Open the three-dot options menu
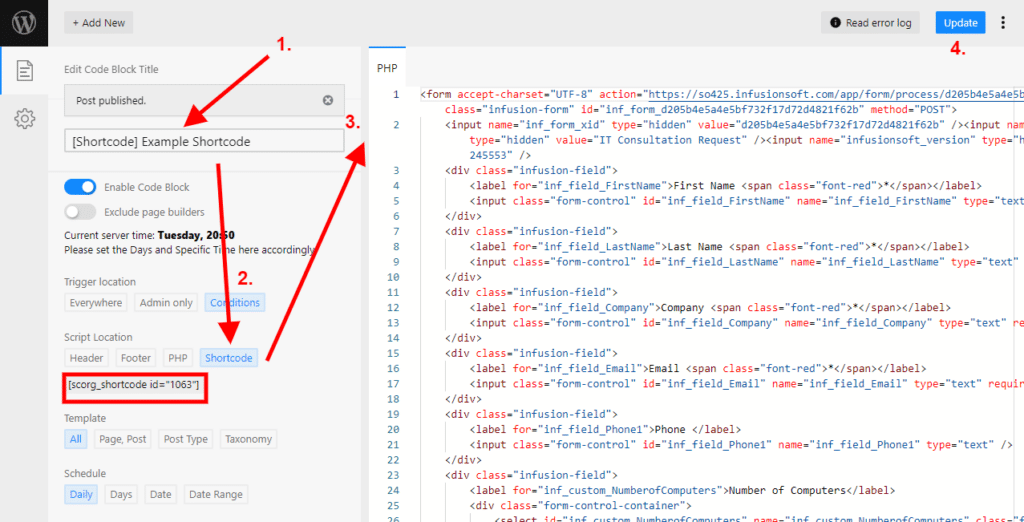The width and height of the screenshot is (1024, 522). point(1004,22)
